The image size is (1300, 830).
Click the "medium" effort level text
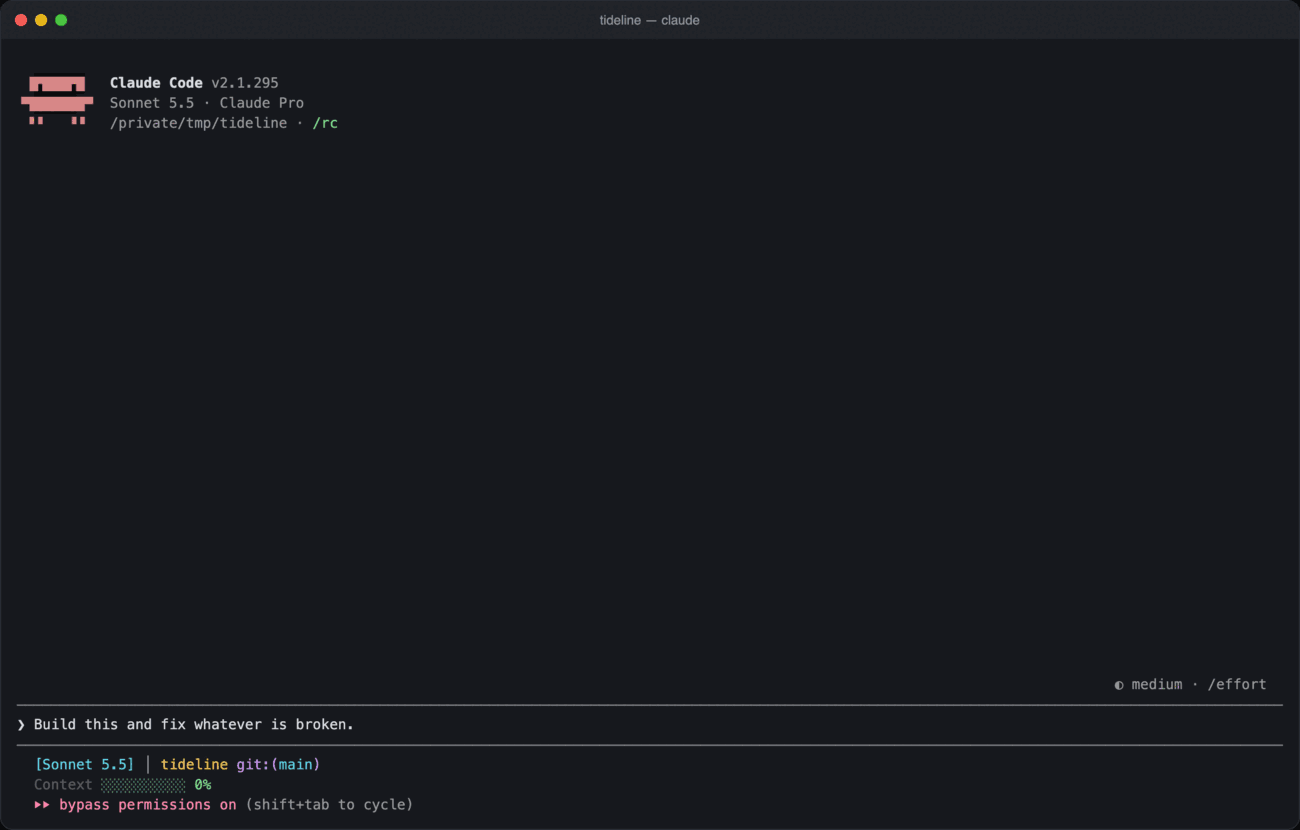[x=1157, y=685]
